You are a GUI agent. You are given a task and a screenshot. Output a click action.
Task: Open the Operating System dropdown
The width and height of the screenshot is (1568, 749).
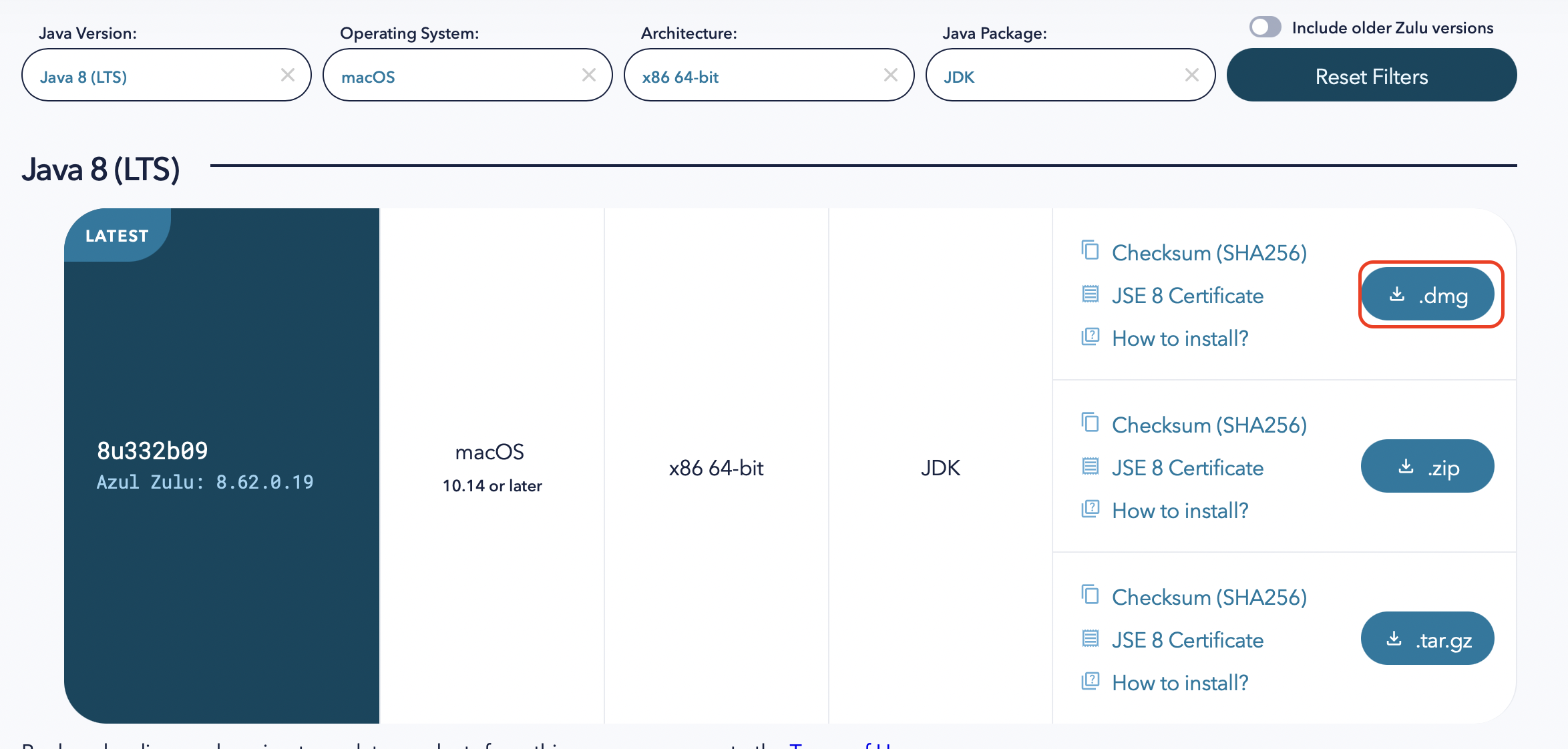coord(454,76)
